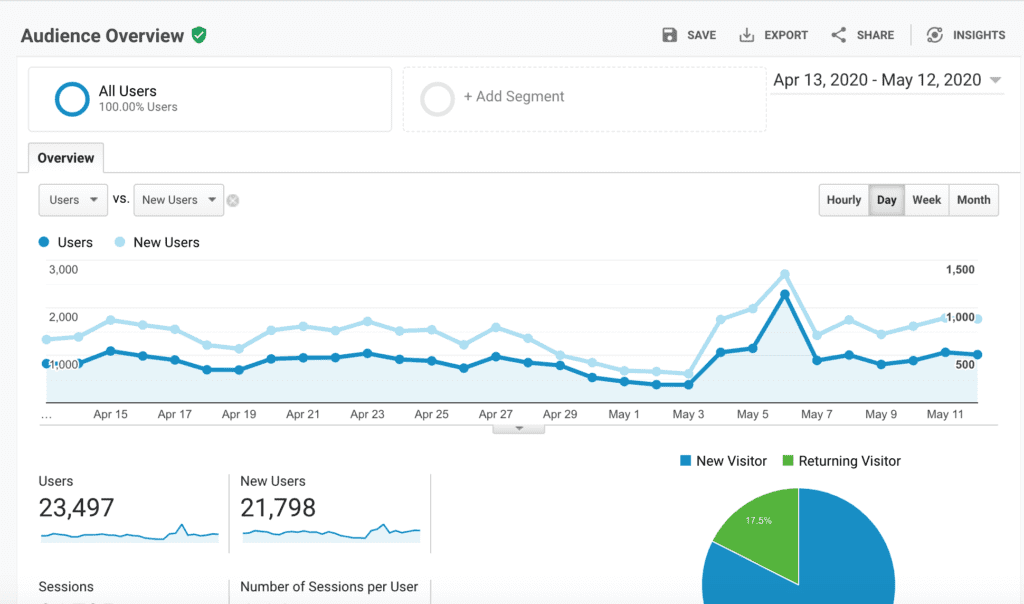Open the All Users segment card
Screen dimensions: 1024x604
(x=210, y=99)
